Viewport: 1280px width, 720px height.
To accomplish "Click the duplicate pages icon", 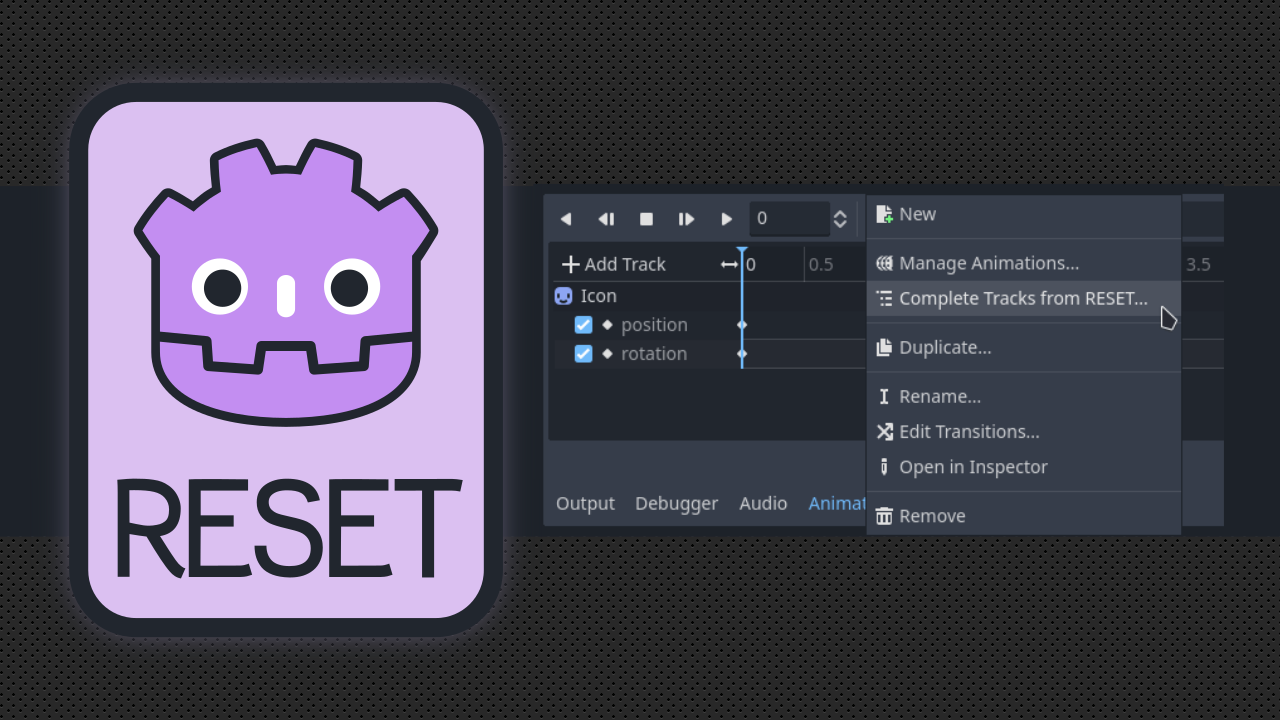I will 884,347.
